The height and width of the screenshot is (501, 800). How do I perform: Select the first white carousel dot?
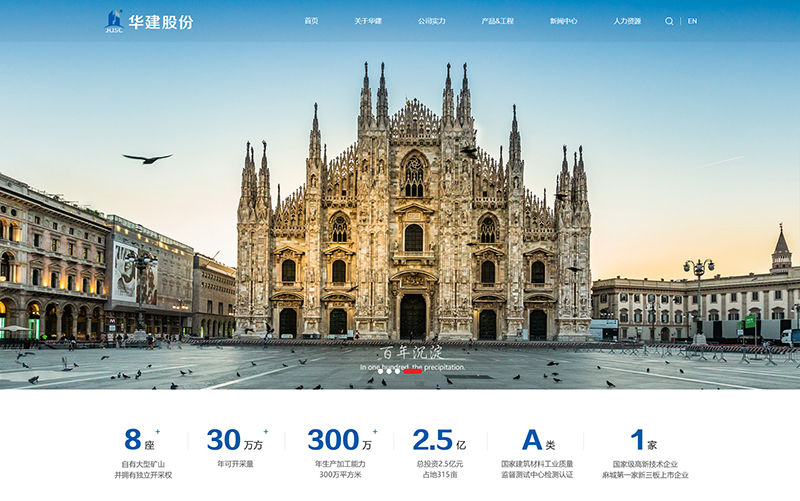pos(380,371)
